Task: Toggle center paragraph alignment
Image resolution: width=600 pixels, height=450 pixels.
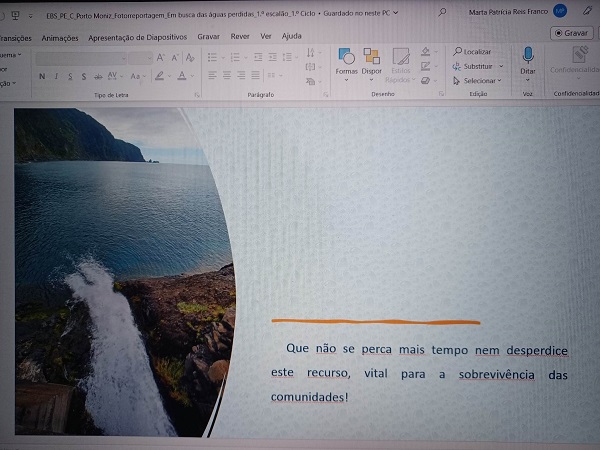Action: 227,75
